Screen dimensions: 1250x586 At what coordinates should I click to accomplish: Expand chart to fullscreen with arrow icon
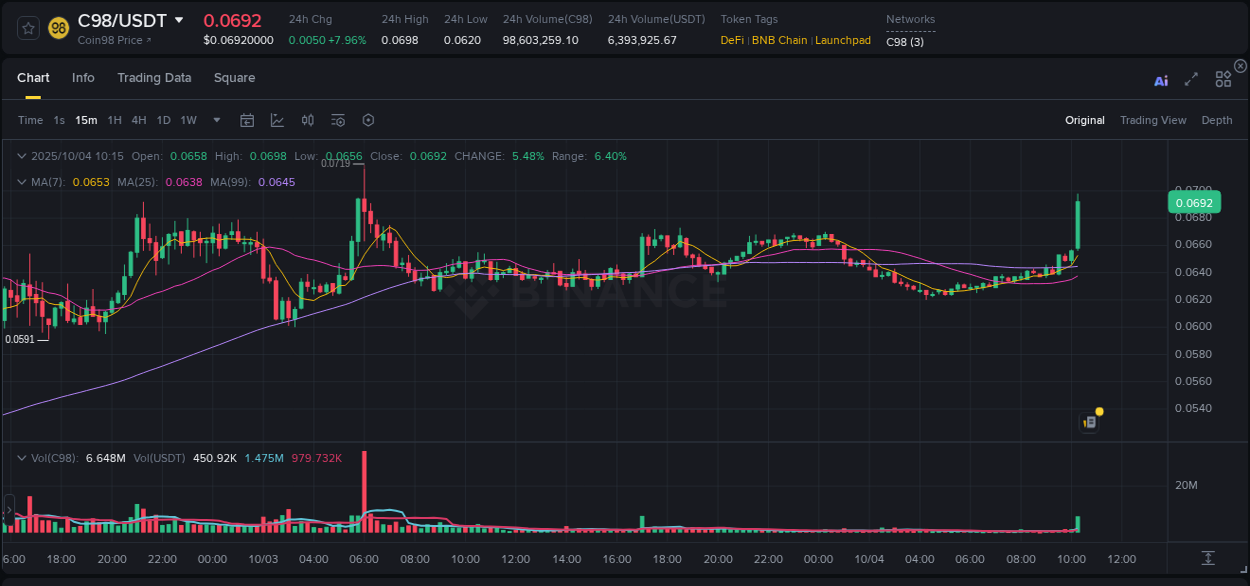[1191, 80]
